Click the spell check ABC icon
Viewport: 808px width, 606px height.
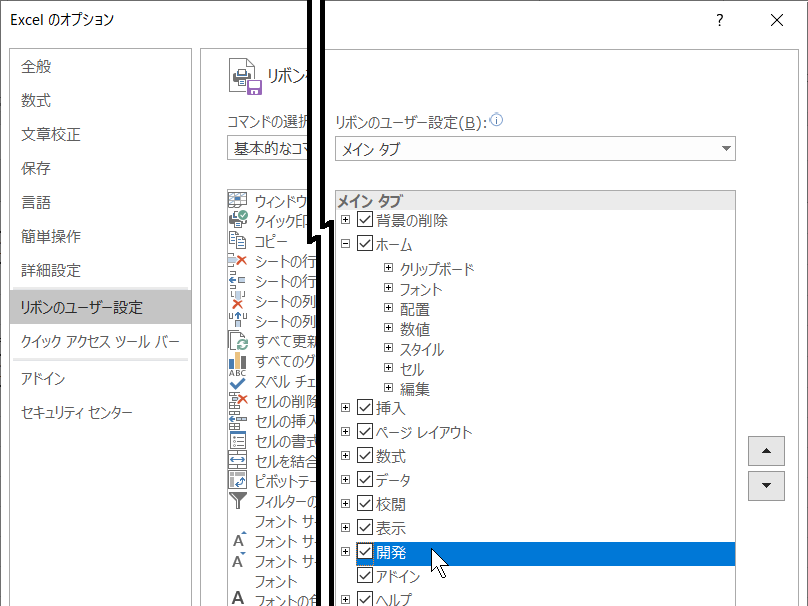(x=238, y=380)
